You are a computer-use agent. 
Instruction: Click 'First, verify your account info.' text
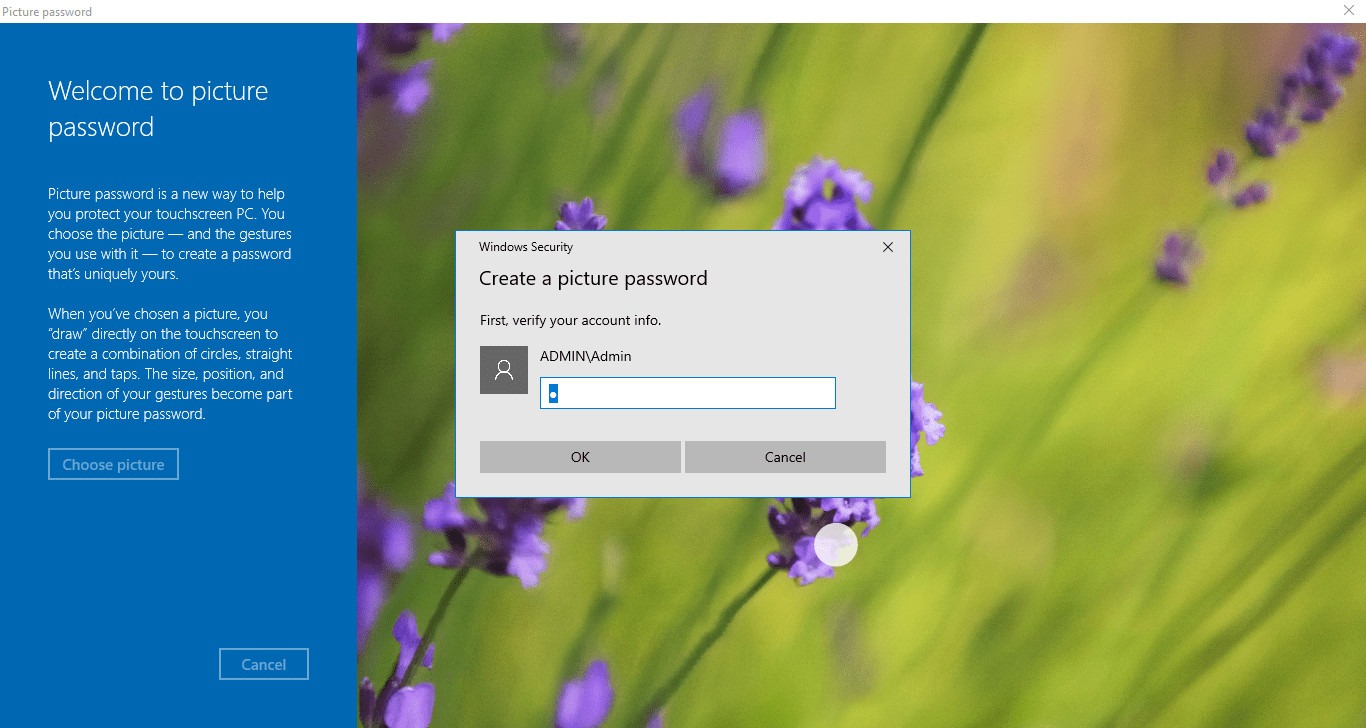coord(570,320)
